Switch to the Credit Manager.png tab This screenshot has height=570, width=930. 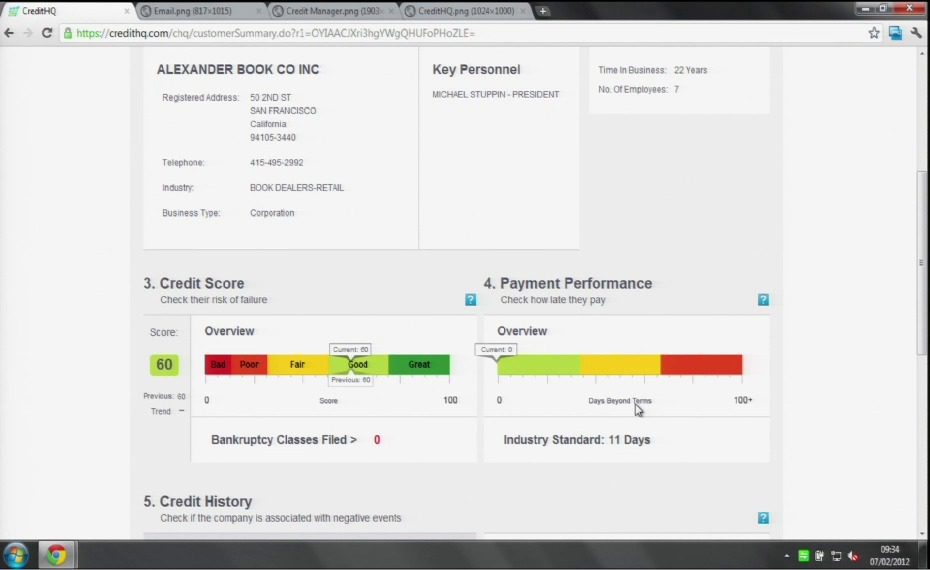pos(332,11)
